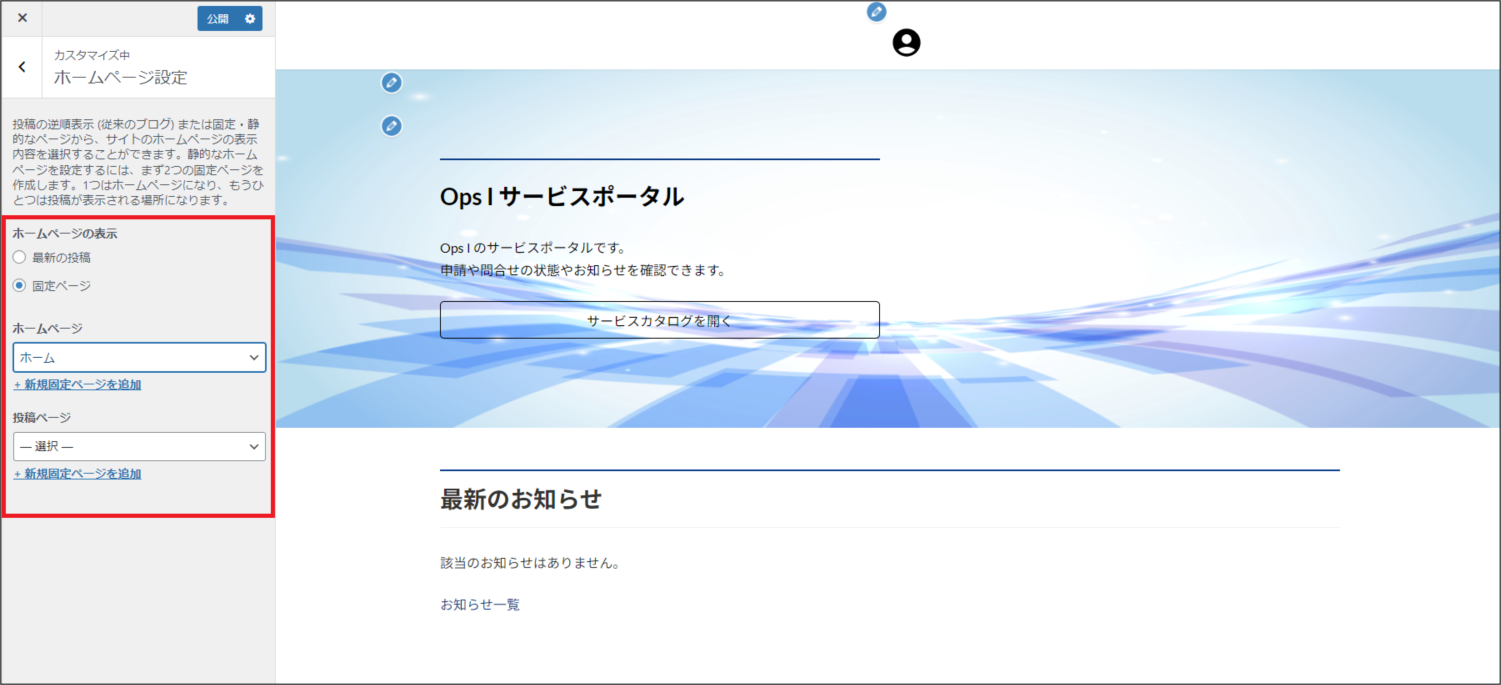Open the ホームページ dropdown showing ホーム
Image resolution: width=1501 pixels, height=685 pixels.
tap(139, 358)
